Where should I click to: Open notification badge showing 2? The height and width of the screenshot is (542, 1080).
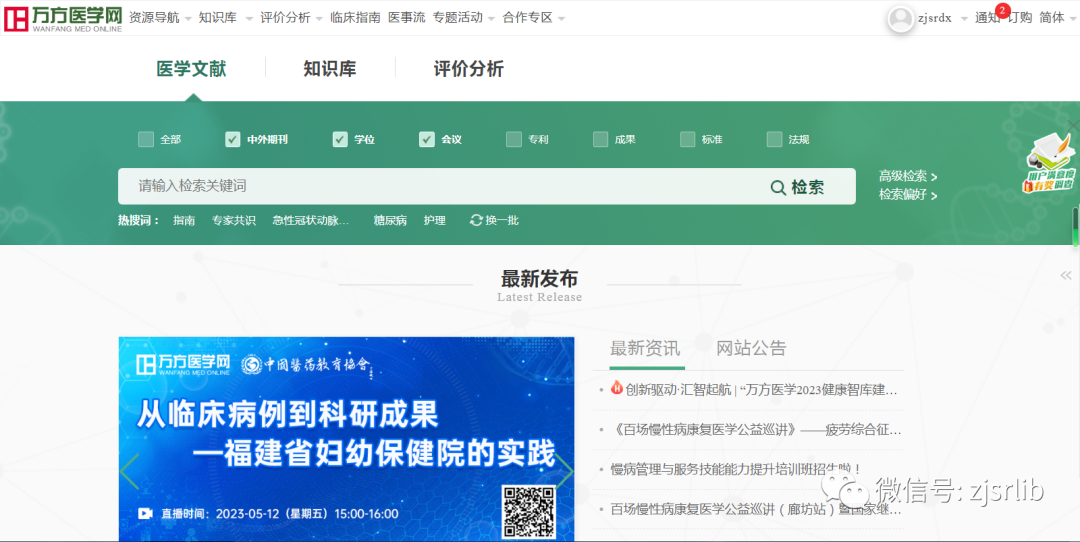tap(1002, 10)
